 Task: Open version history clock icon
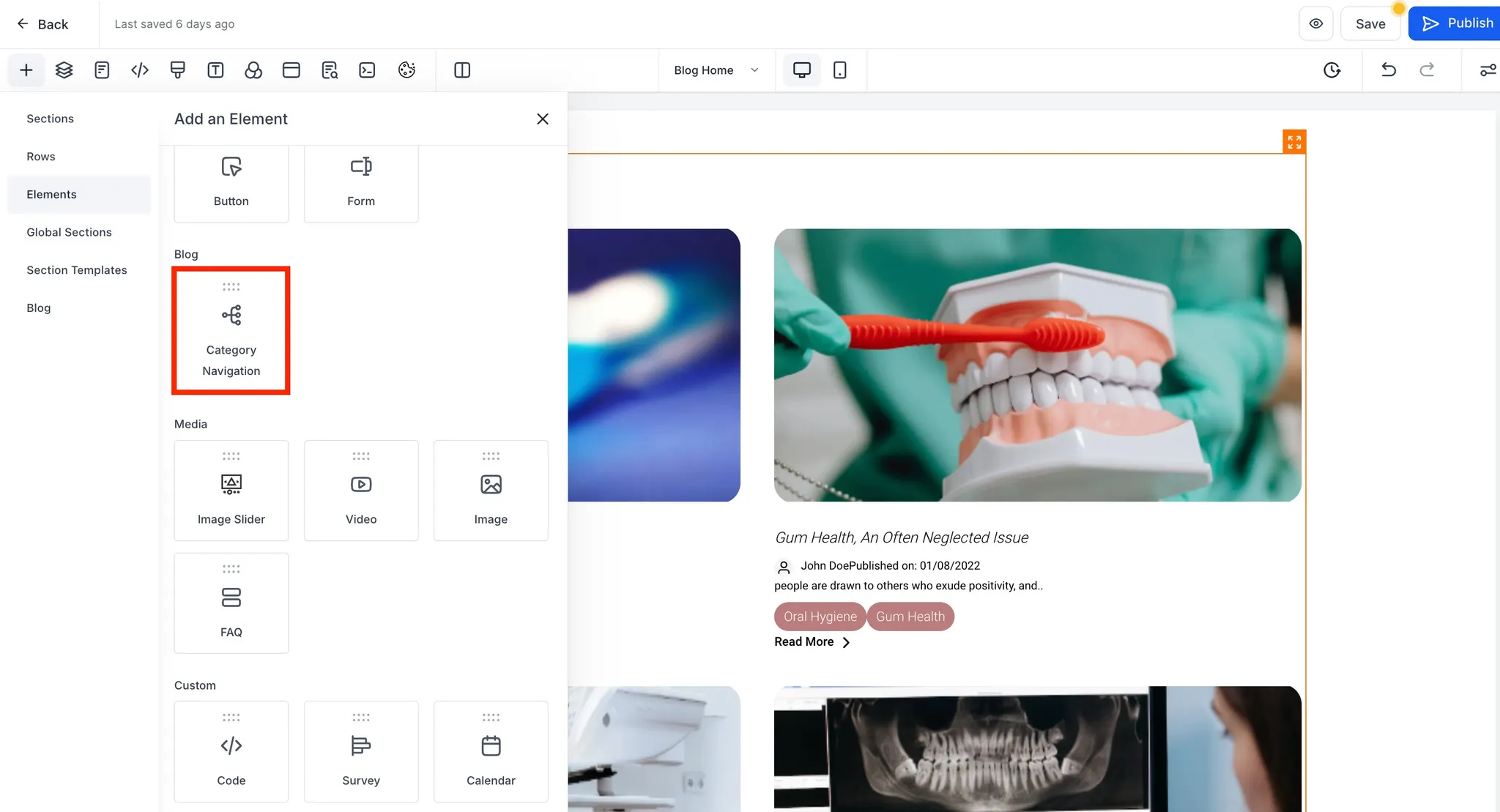click(1332, 70)
